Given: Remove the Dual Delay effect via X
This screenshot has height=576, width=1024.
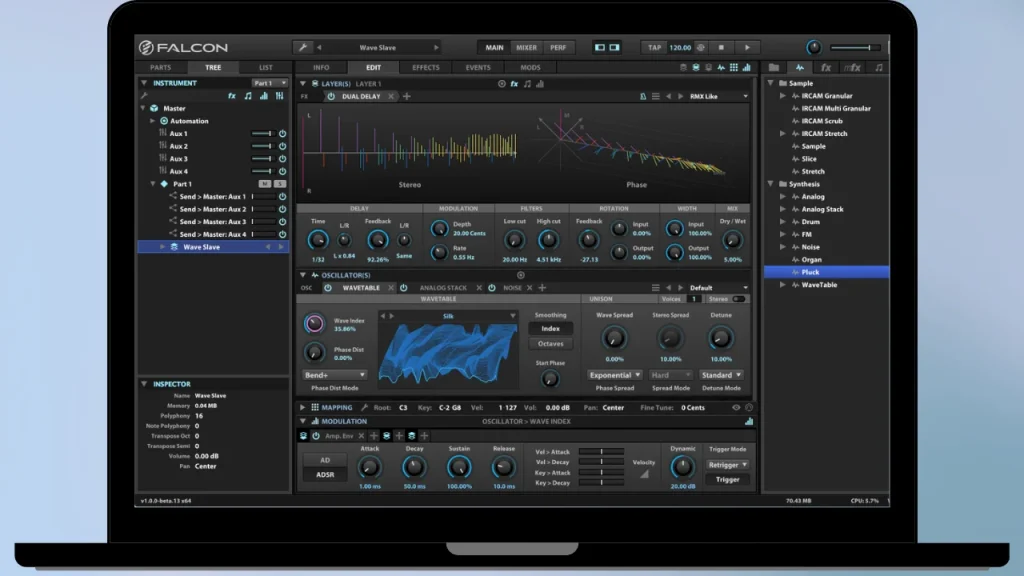Looking at the screenshot, I should coord(391,96).
